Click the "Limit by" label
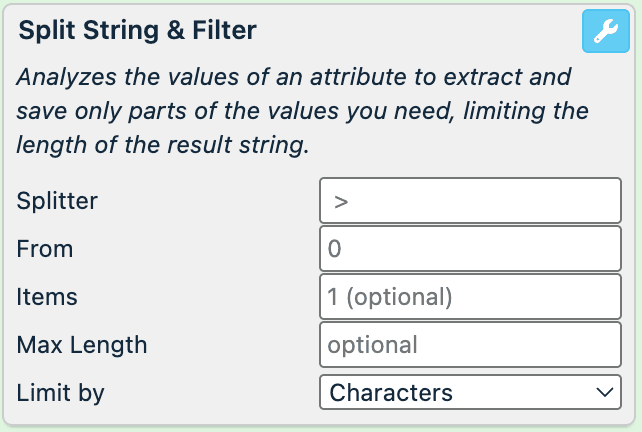This screenshot has width=642, height=432. click(x=61, y=393)
